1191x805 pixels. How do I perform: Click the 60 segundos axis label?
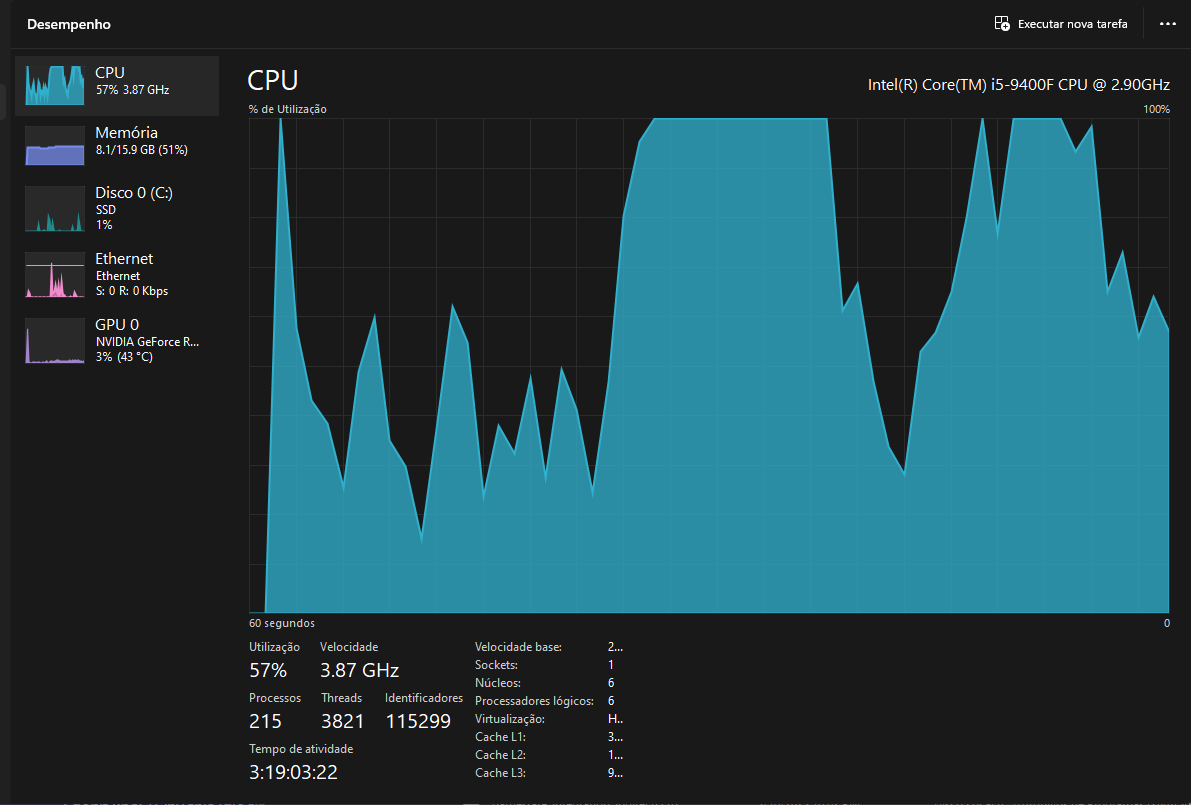[281, 623]
